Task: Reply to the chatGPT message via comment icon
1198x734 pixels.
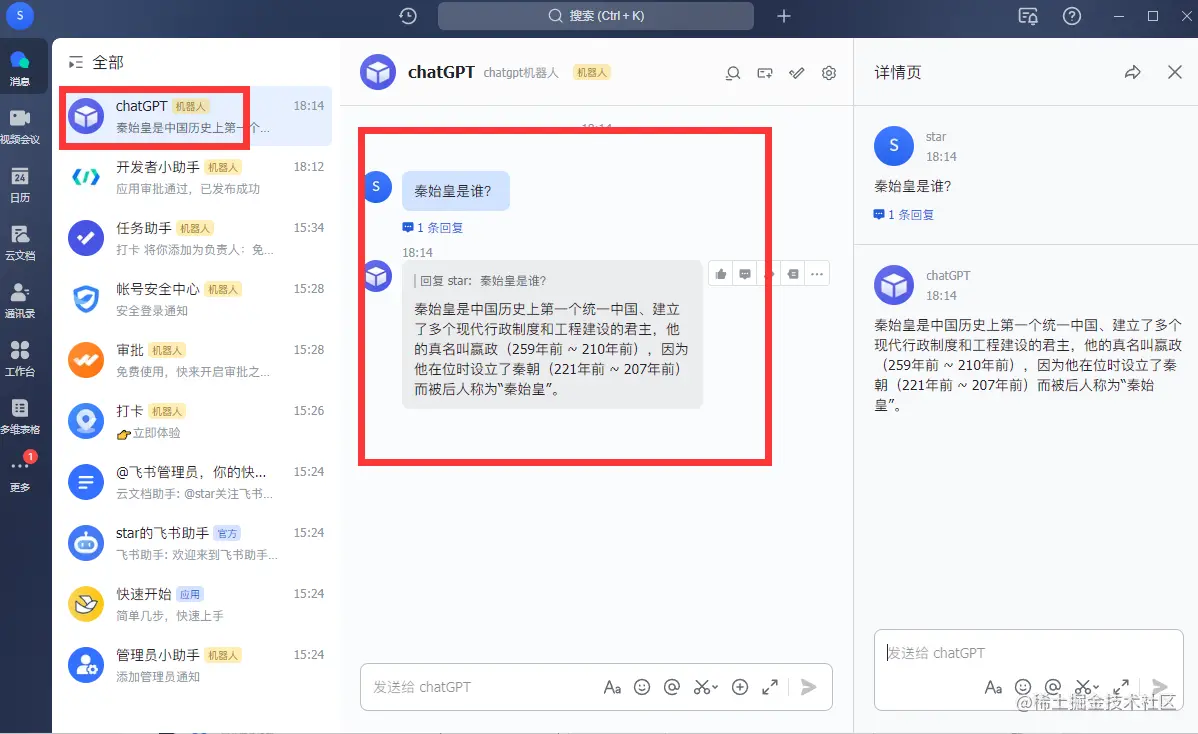Action: (x=744, y=273)
